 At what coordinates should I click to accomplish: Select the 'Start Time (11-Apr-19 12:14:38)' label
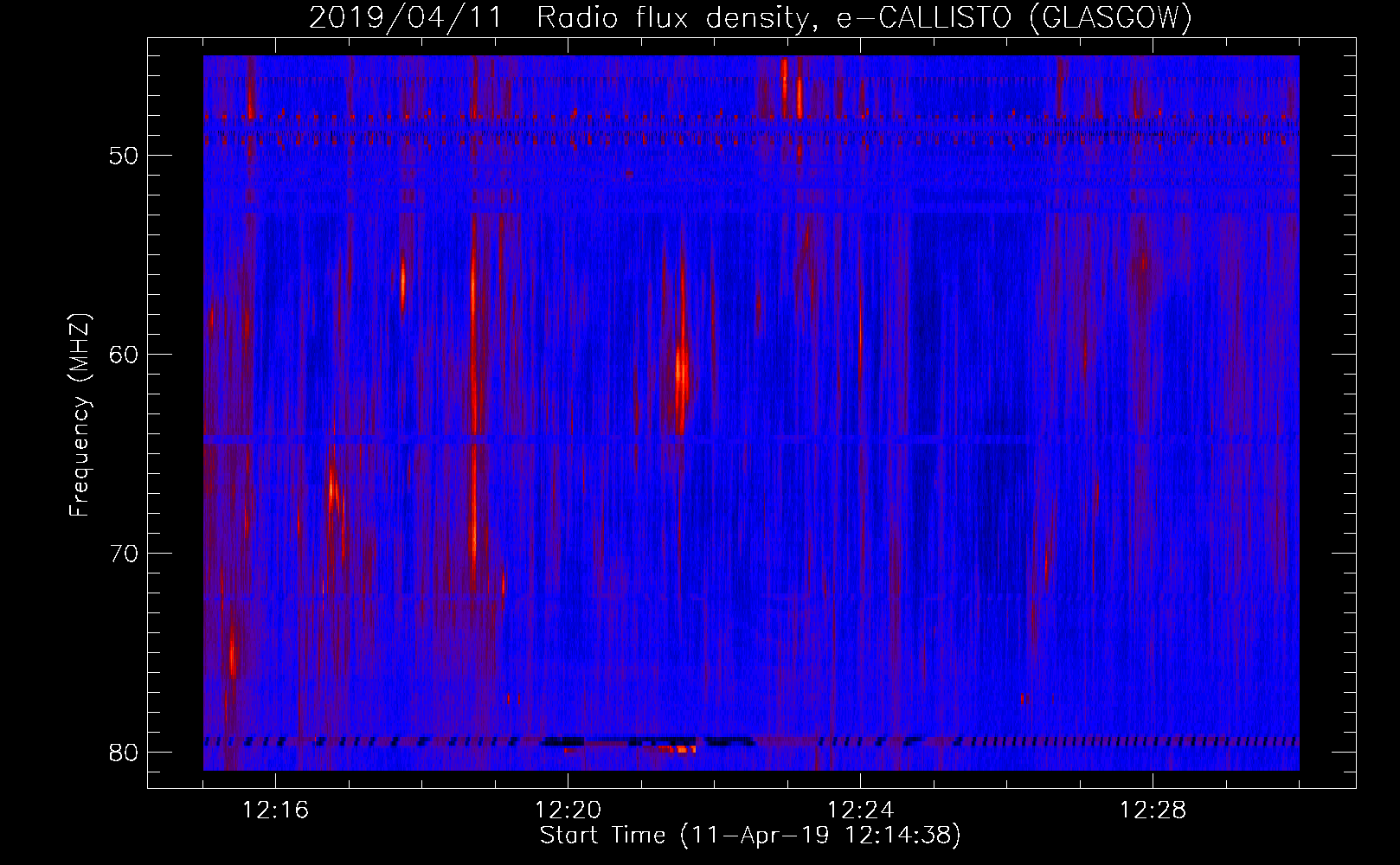(750, 836)
